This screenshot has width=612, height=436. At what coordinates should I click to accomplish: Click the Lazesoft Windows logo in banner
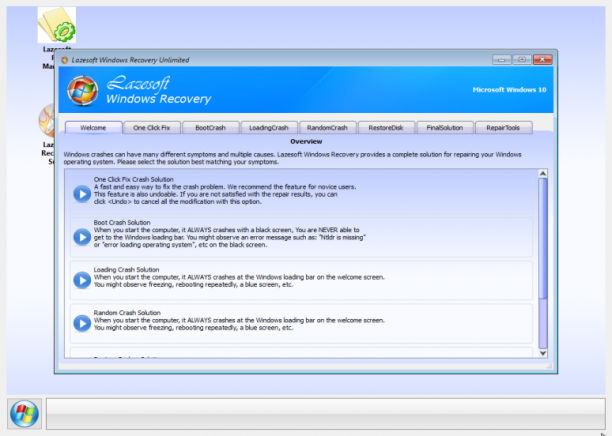82,91
